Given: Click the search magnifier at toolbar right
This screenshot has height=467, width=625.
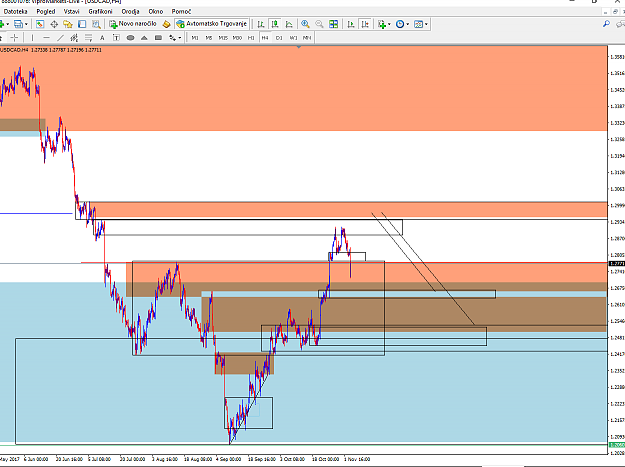Looking at the screenshot, I should click(606, 24).
